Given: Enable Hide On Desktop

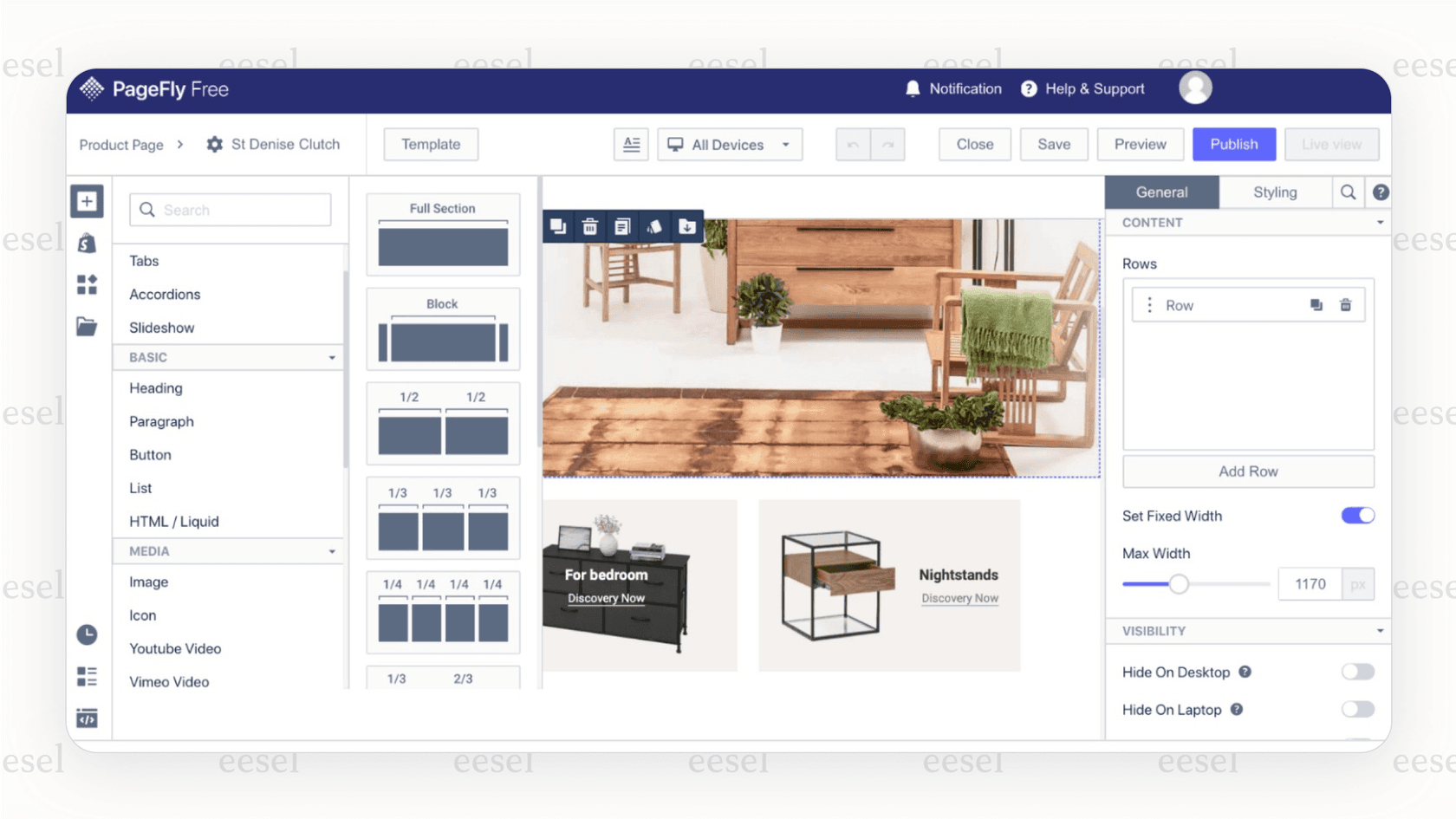Looking at the screenshot, I should coord(1357,672).
